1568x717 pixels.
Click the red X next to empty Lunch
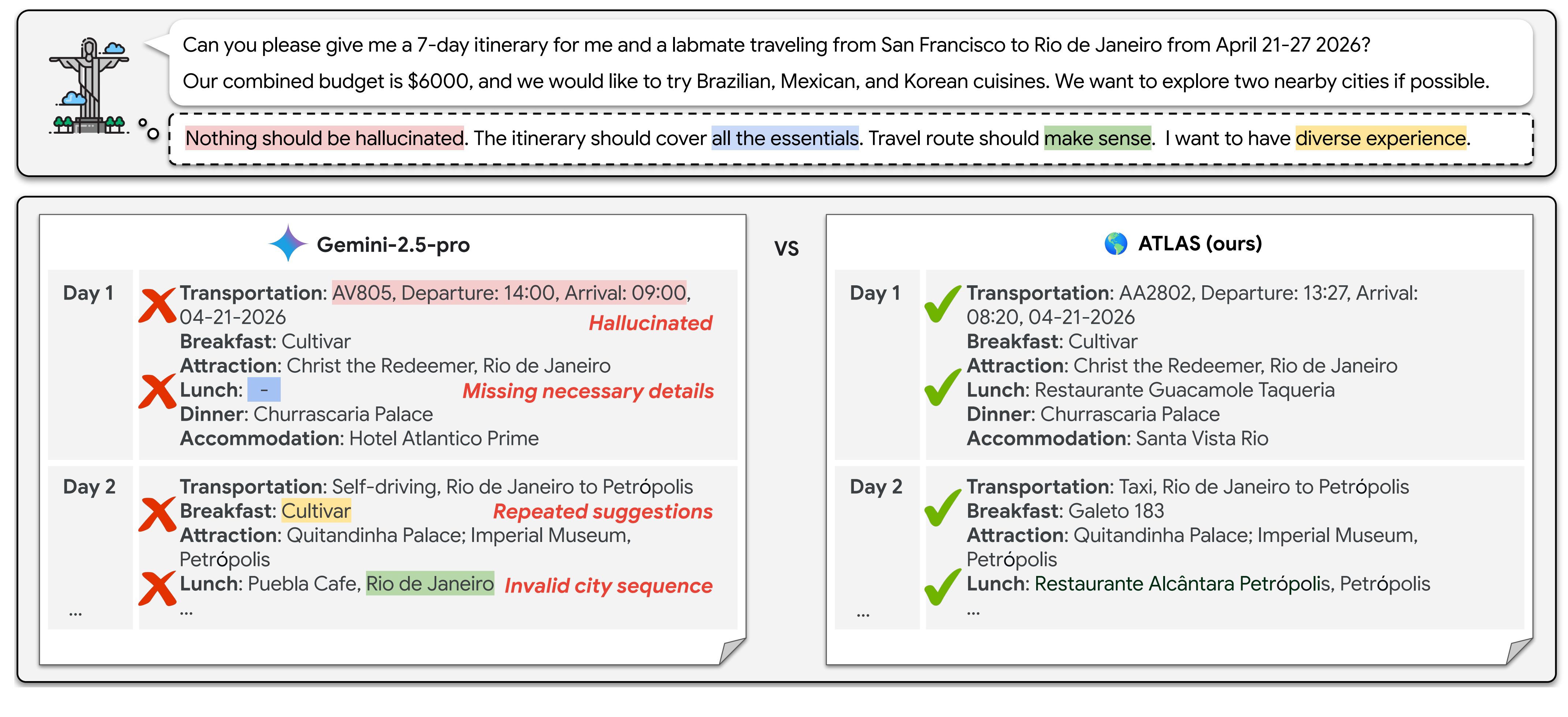tap(157, 391)
